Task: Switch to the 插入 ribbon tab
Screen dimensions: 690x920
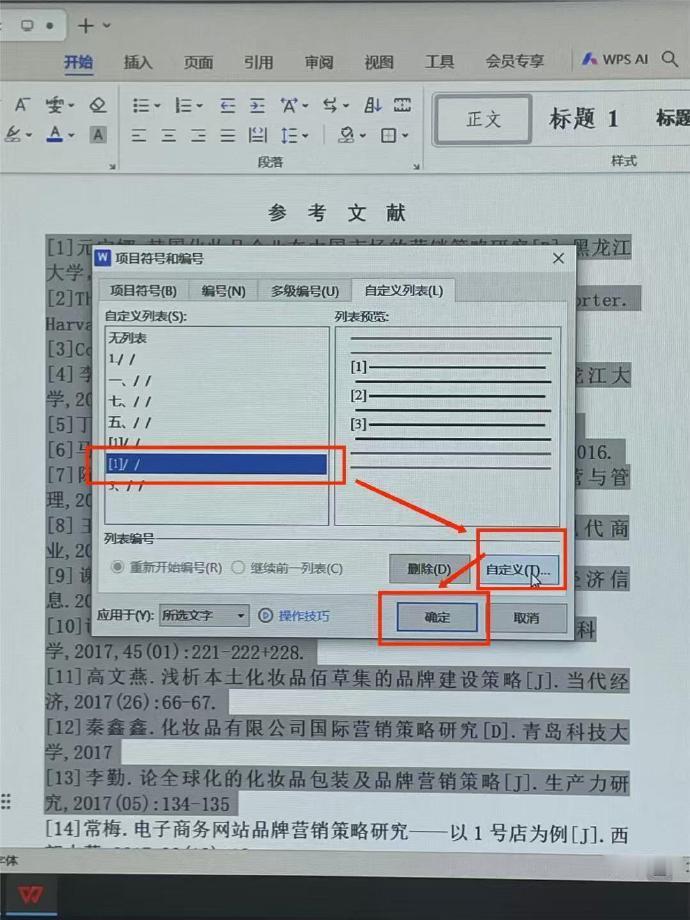Action: 138,62
